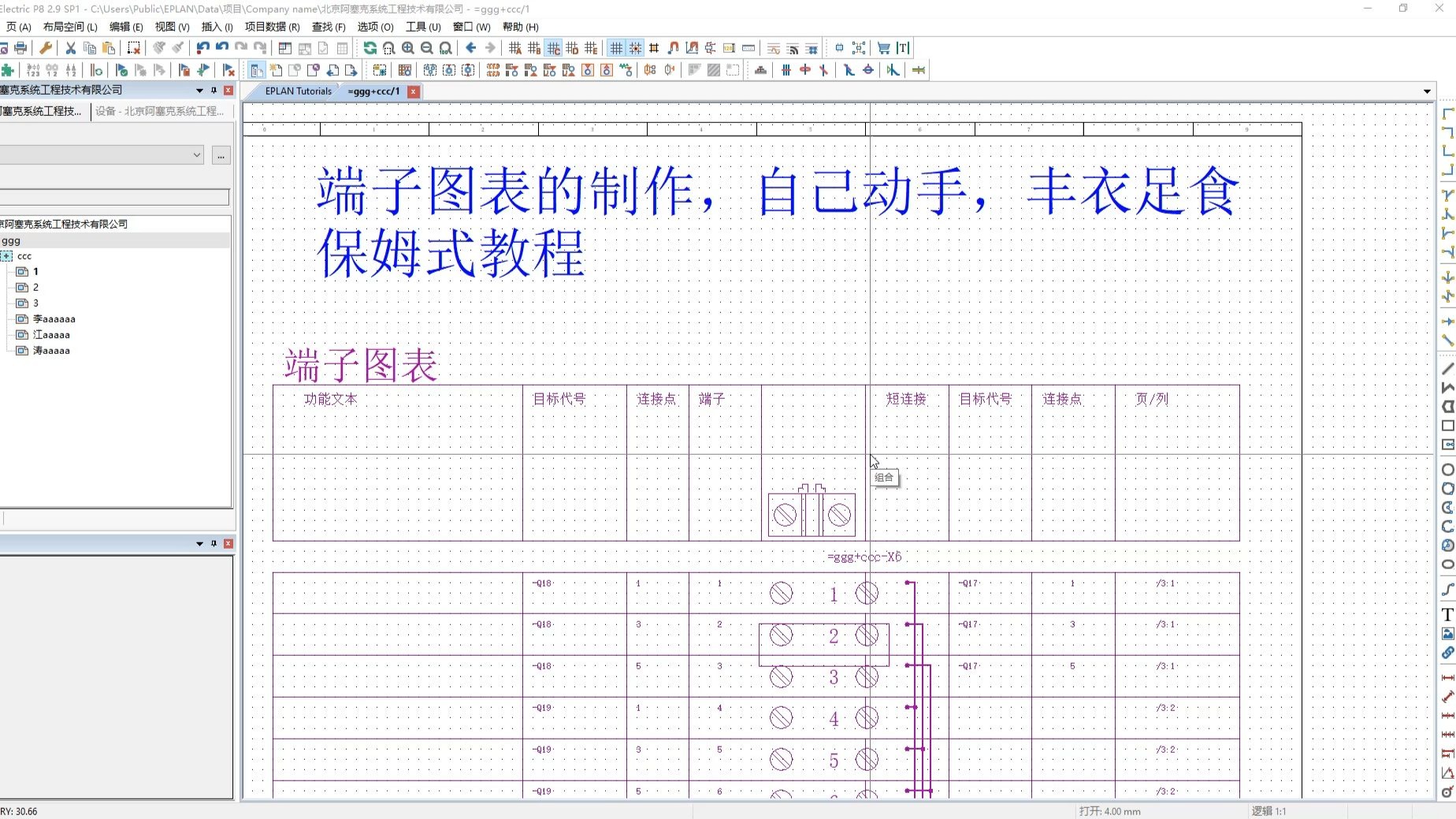Image resolution: width=1456 pixels, height=819 pixels.
Task: Open device selection with the shopping cart icon
Action: coord(885,47)
